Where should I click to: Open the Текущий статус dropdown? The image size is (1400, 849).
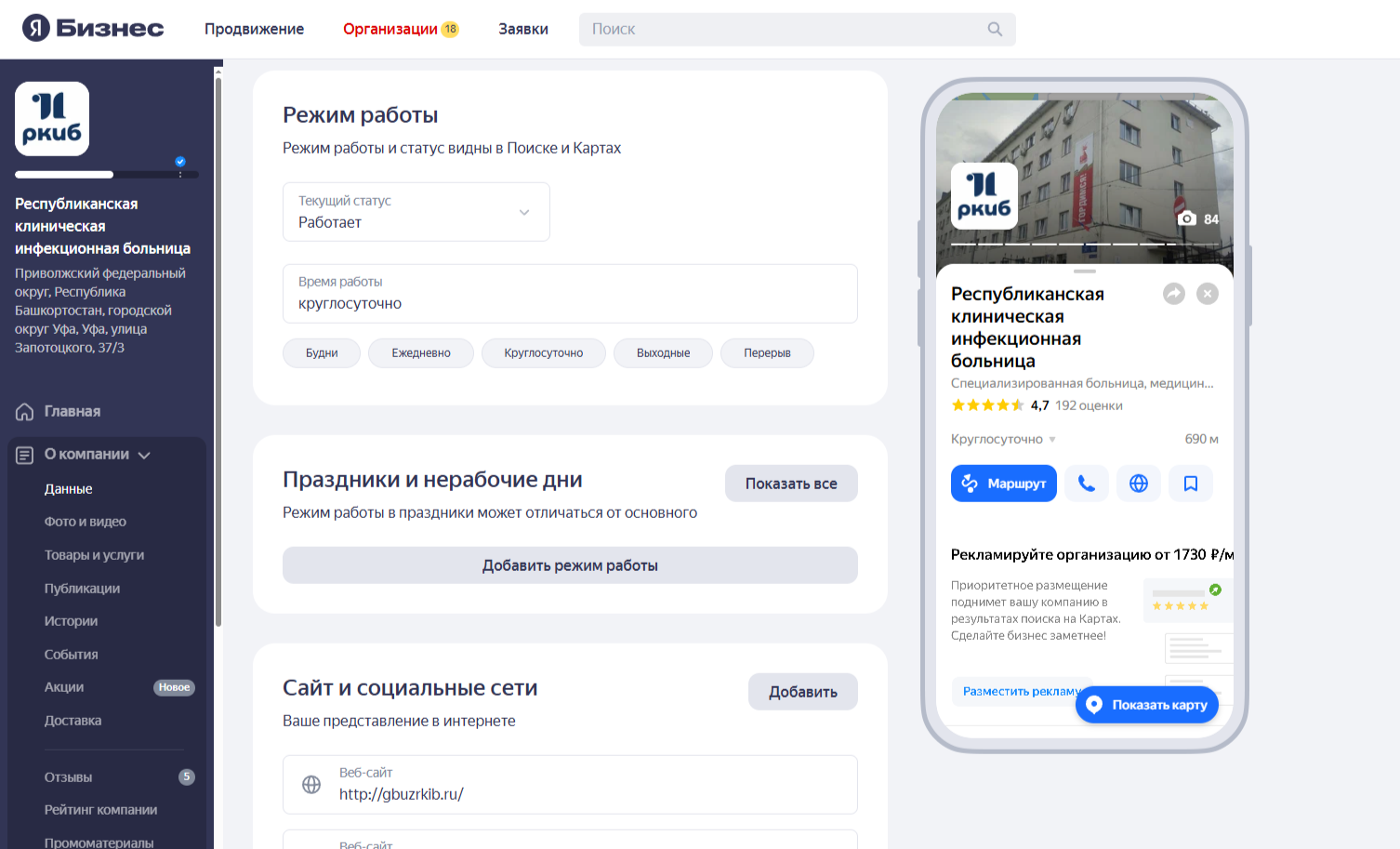[416, 212]
